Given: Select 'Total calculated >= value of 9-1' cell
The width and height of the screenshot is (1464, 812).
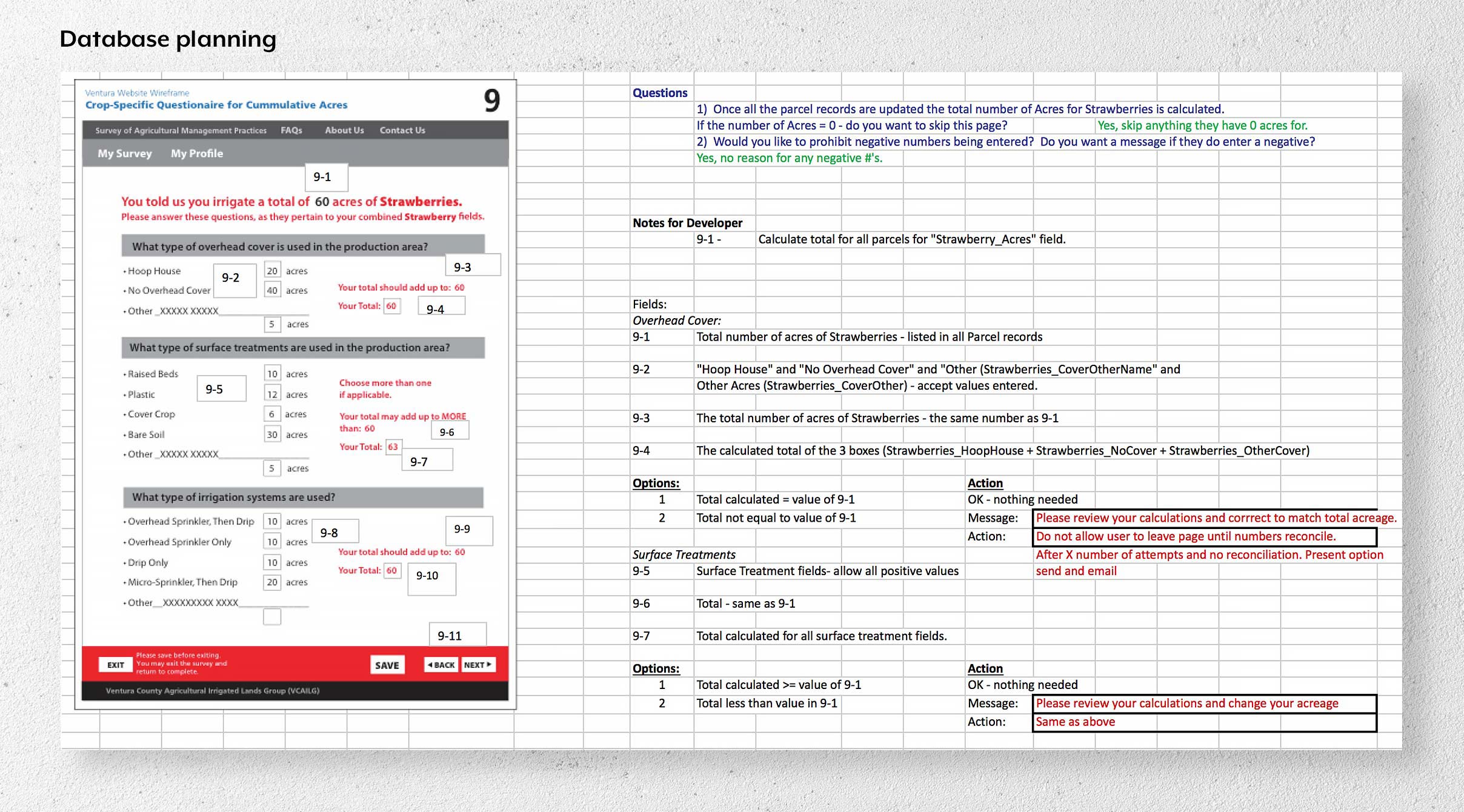Looking at the screenshot, I should click(x=778, y=685).
